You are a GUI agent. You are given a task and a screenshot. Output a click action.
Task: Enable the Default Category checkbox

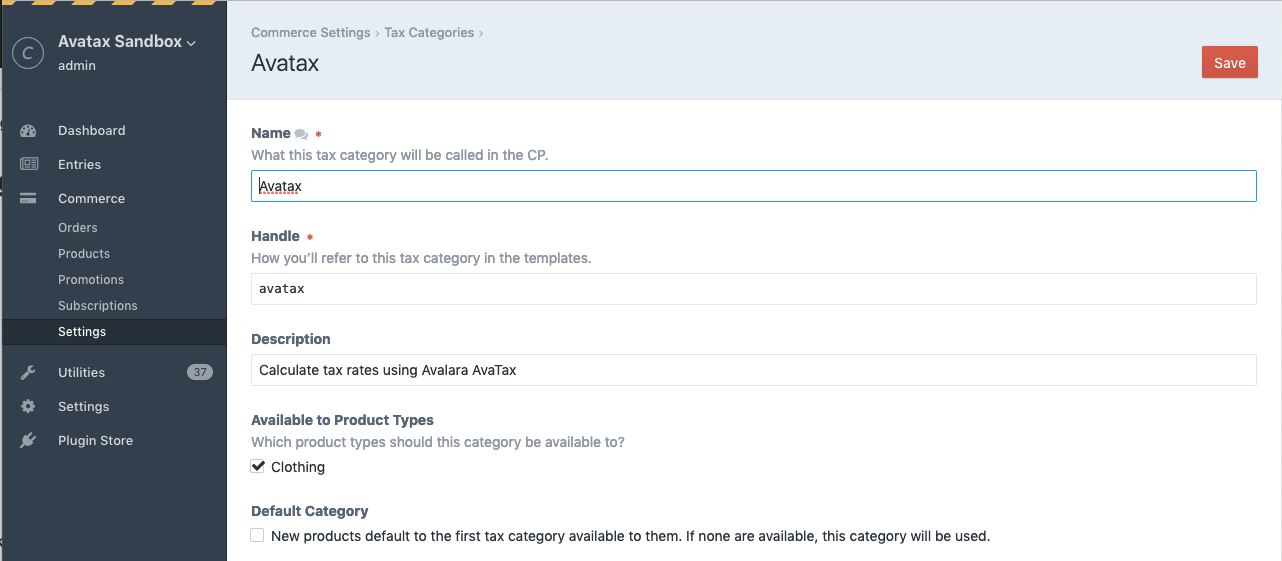click(258, 536)
